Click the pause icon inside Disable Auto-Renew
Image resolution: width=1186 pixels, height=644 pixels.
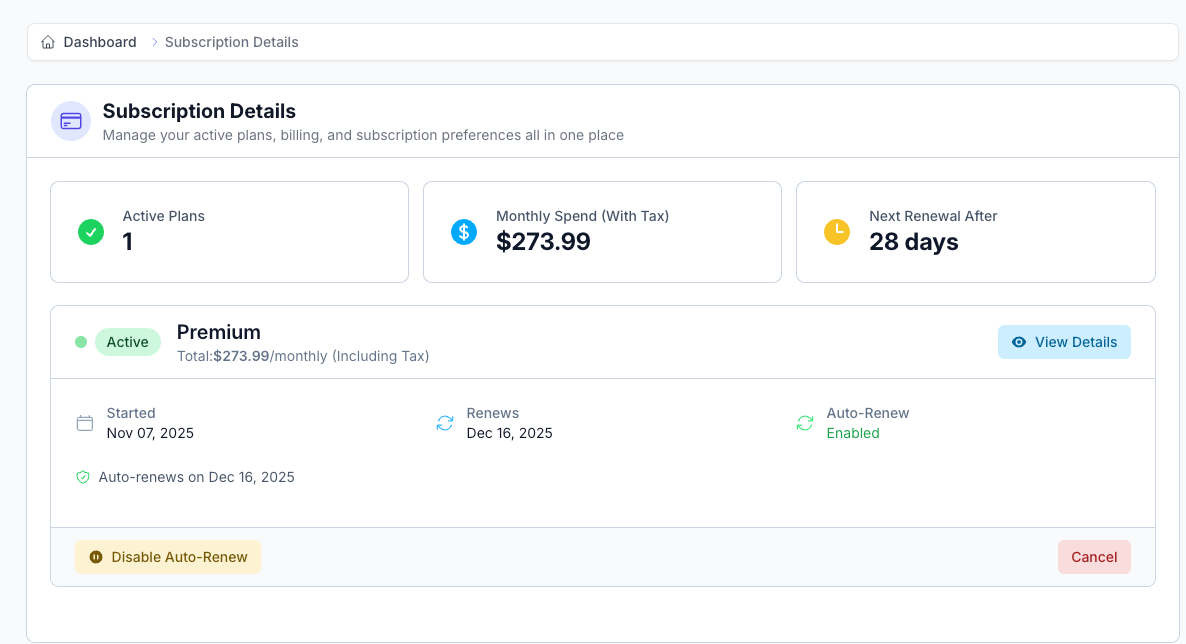click(x=95, y=557)
